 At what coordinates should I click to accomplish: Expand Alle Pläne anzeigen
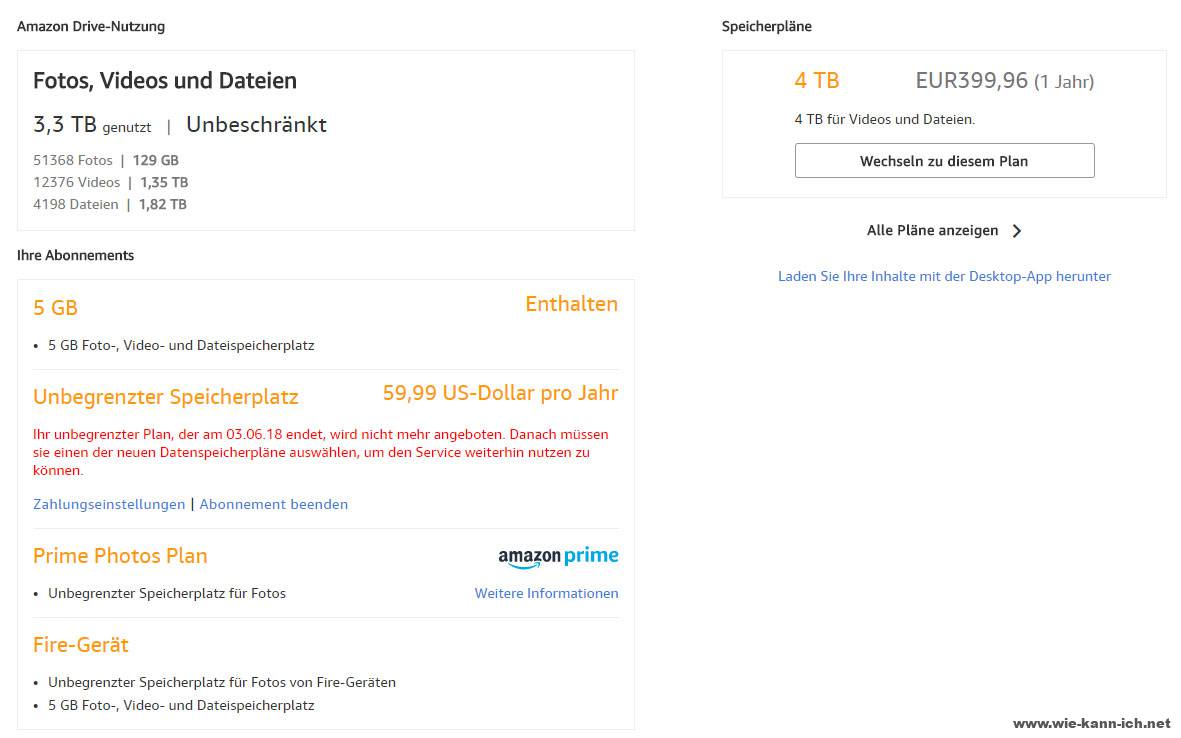coord(933,230)
